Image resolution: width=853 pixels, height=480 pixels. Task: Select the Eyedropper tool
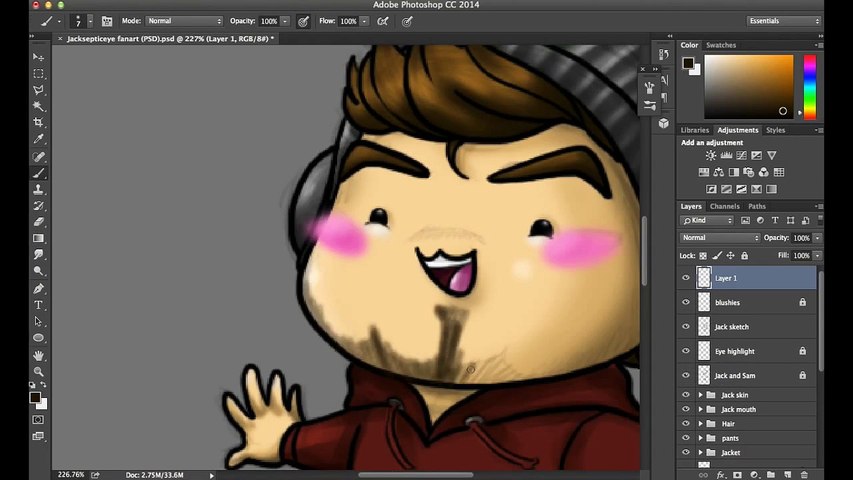39,139
